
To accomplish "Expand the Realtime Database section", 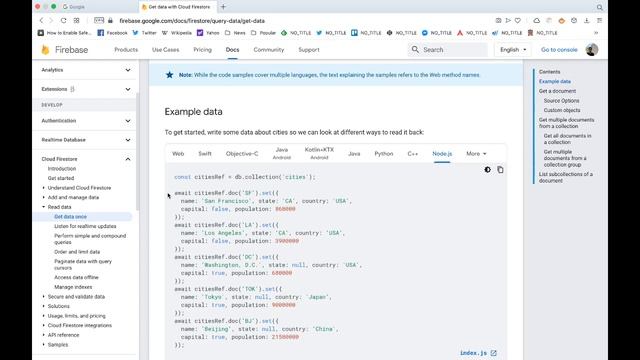I will pyautogui.click(x=128, y=140).
